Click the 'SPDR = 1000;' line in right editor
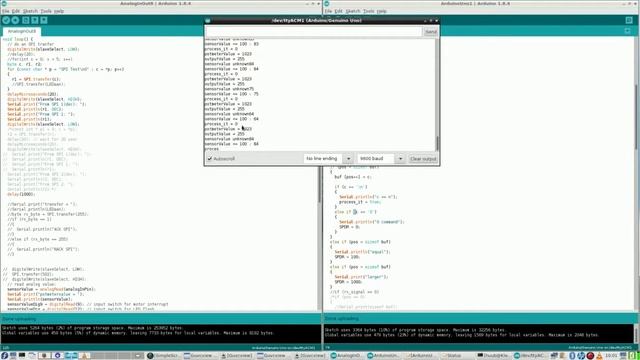This screenshot has width=640, height=360. (349, 282)
